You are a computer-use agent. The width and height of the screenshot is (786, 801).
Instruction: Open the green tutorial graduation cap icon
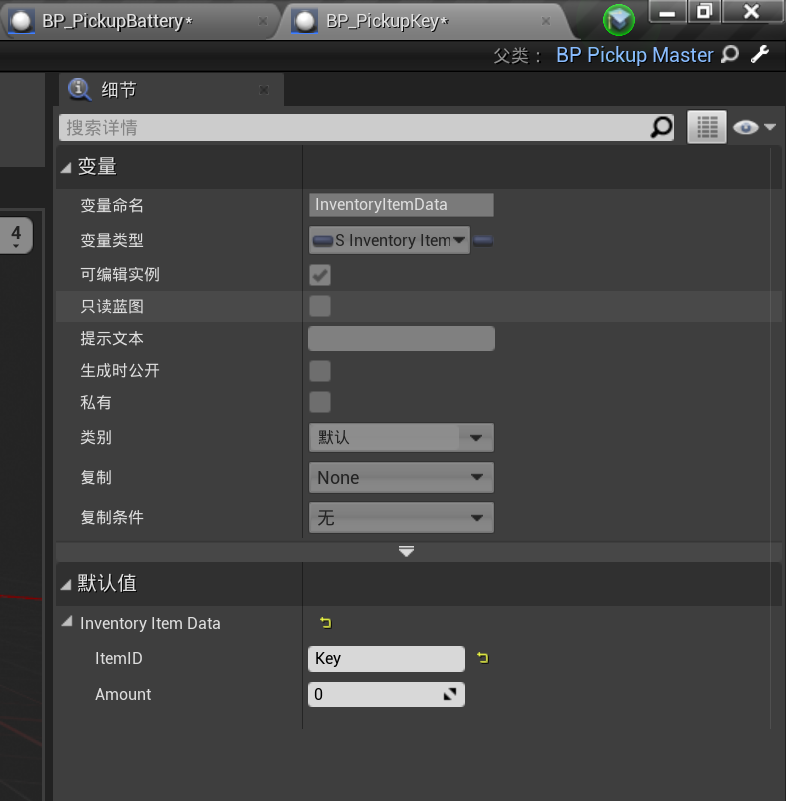[618, 20]
